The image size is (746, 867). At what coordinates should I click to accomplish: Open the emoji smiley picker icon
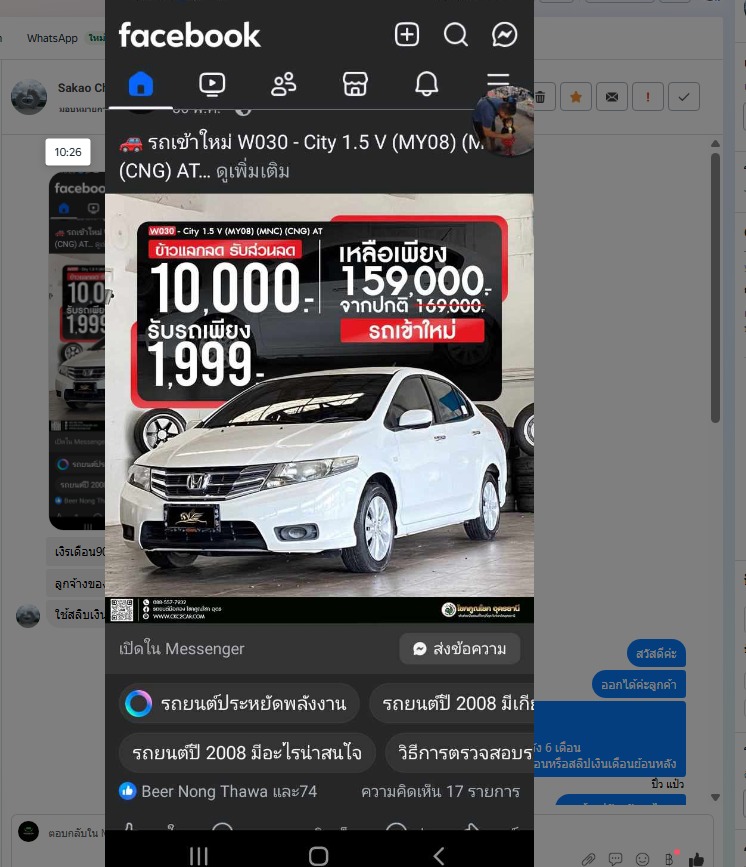pos(642,859)
